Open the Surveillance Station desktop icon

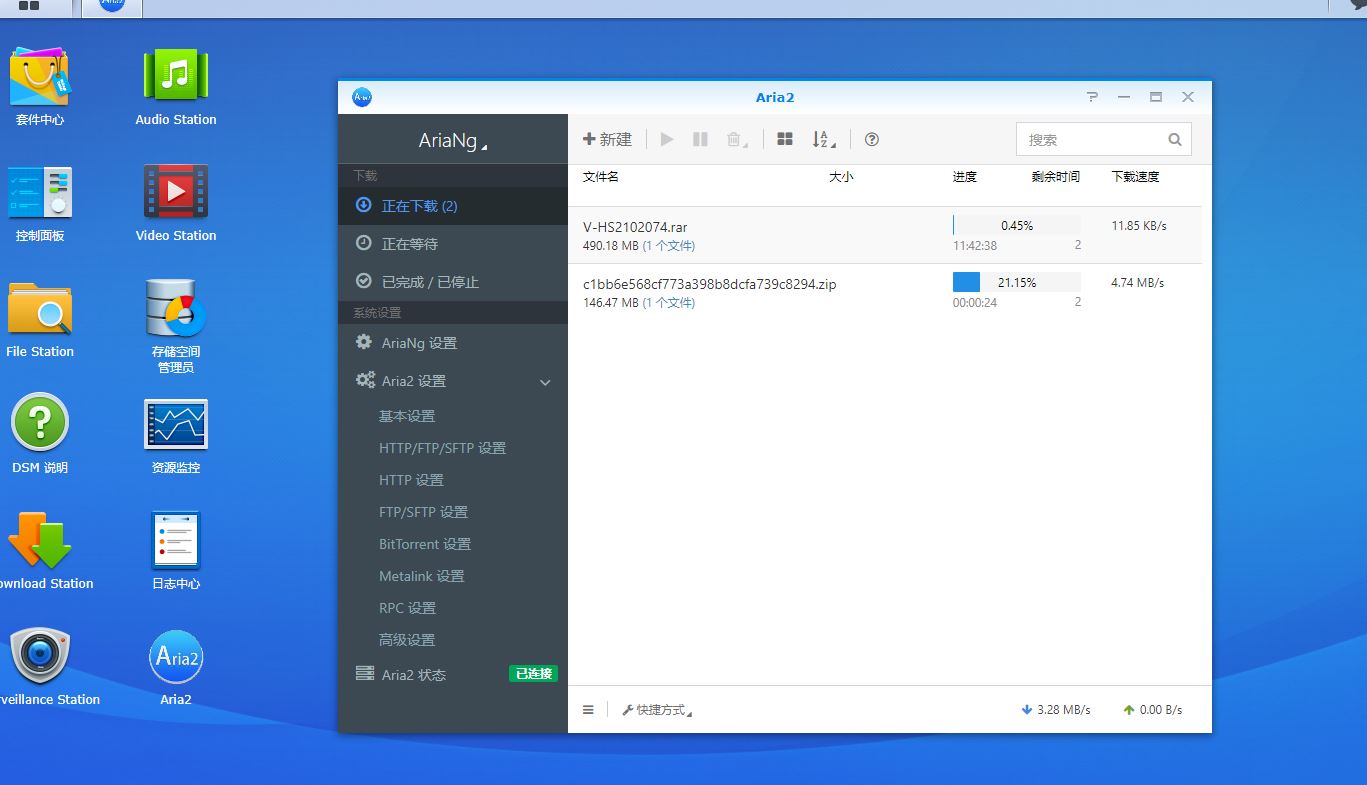pos(40,656)
